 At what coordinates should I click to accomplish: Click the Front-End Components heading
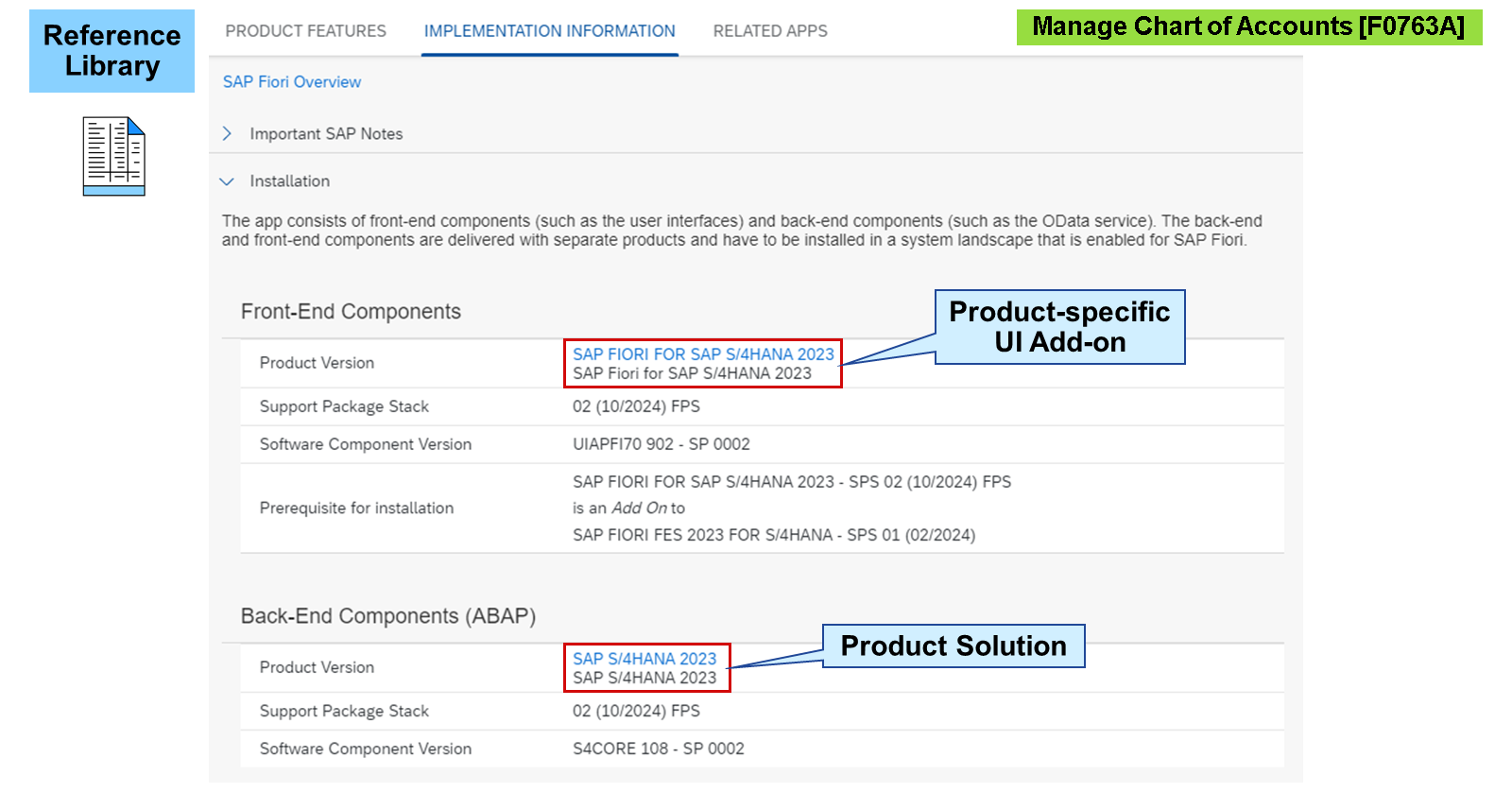[x=351, y=312]
